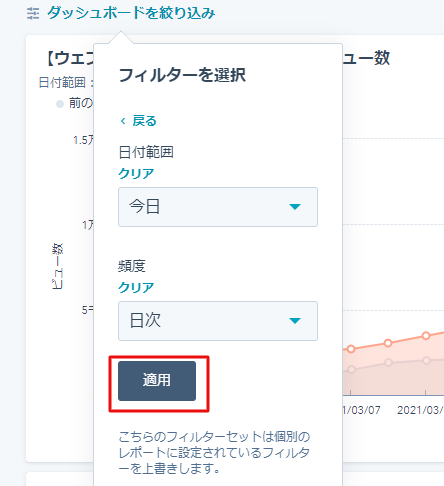
Task: Click the filter sliders icon beside ダッシュボードを絞り込み
Action: pyautogui.click(x=33, y=14)
